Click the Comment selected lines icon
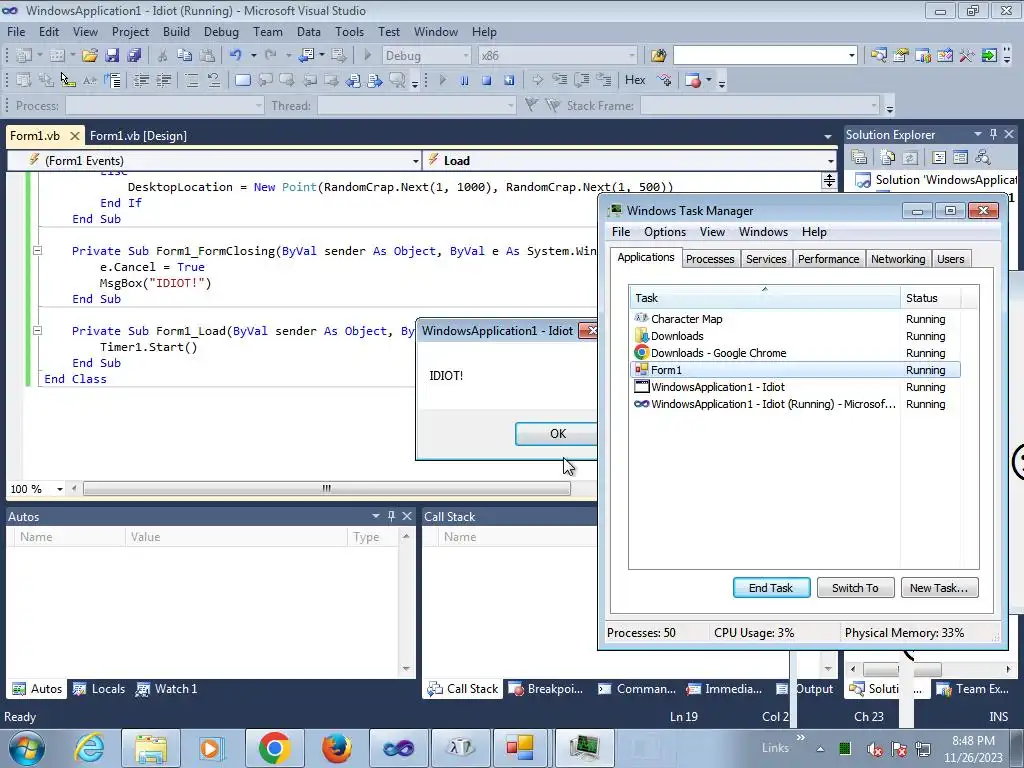Viewport: 1024px width, 768px height. point(191,80)
